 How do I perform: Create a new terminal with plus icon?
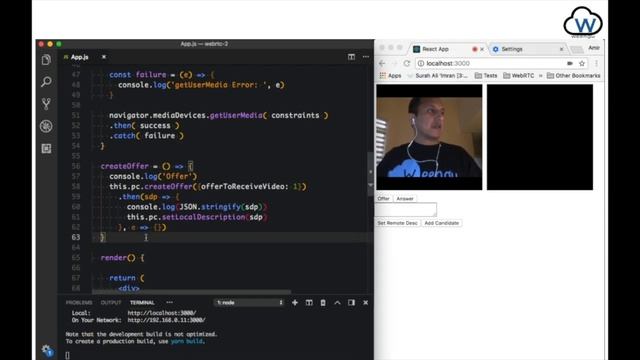pyautogui.click(x=295, y=302)
